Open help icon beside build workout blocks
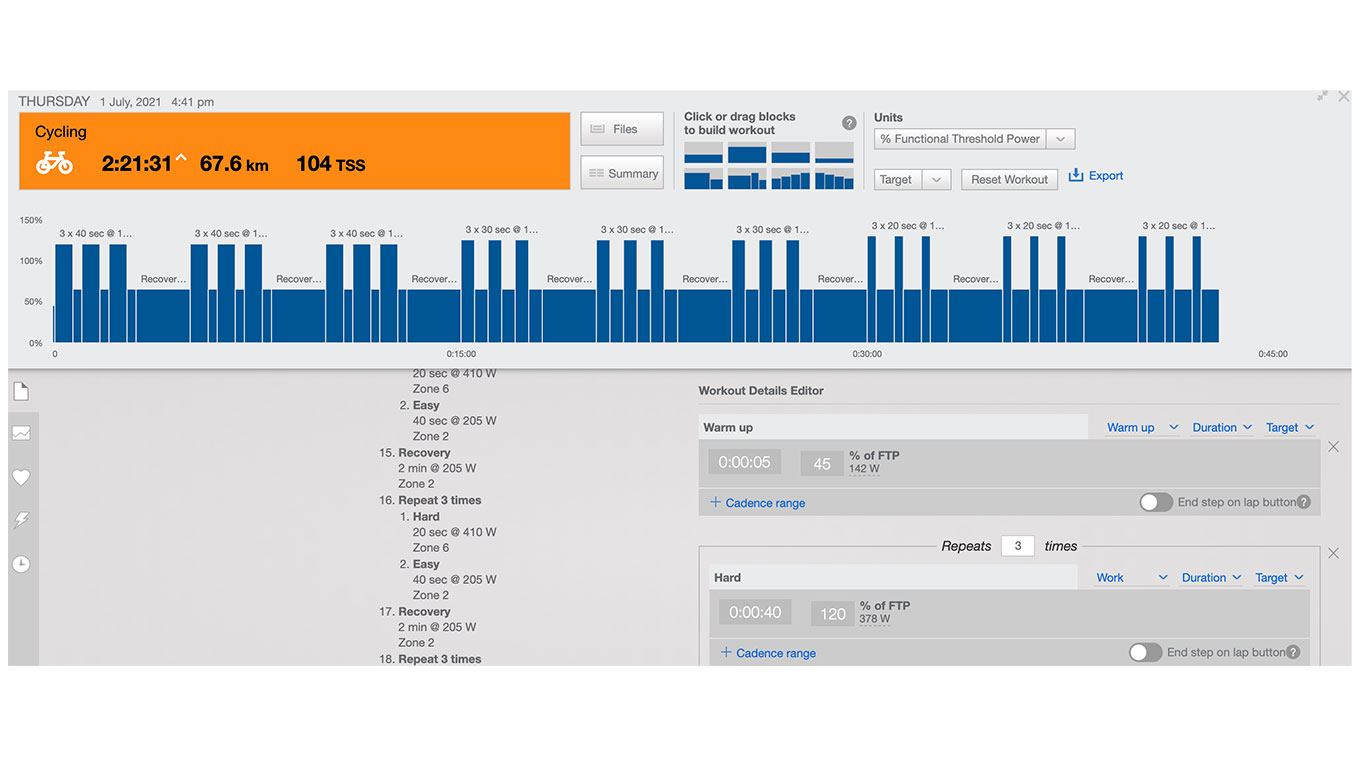The image size is (1366, 768). (x=849, y=123)
